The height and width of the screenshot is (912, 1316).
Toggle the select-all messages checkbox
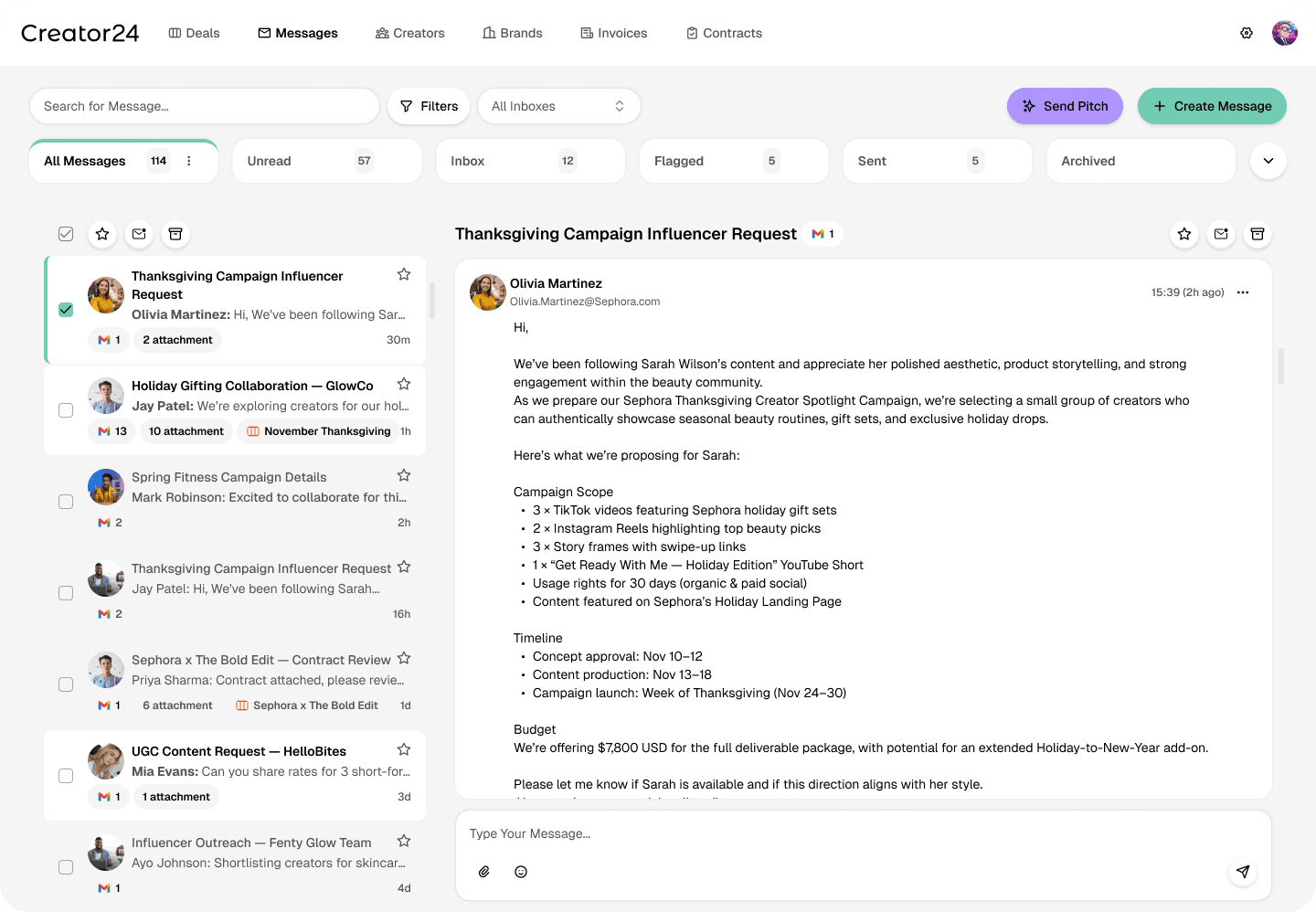(66, 234)
